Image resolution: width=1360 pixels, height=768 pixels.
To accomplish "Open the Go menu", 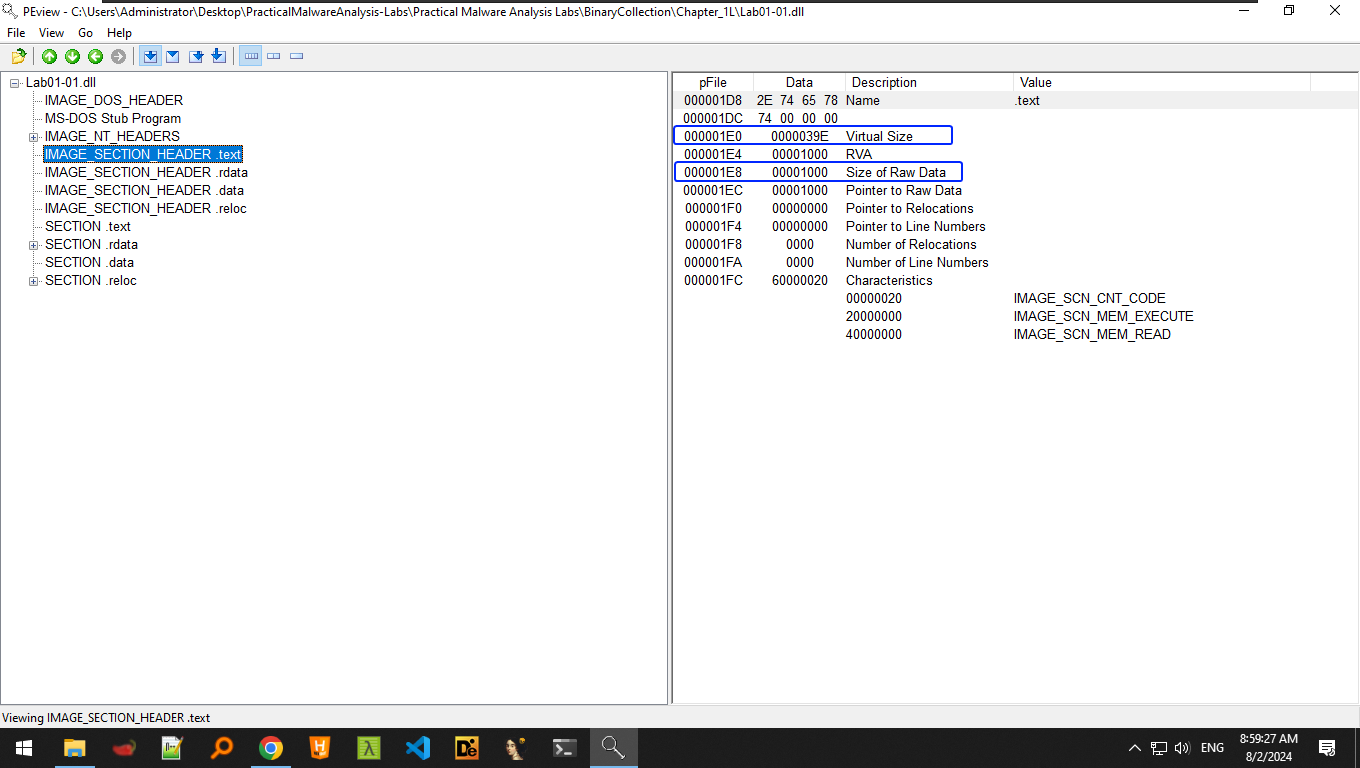I will pyautogui.click(x=85, y=33).
